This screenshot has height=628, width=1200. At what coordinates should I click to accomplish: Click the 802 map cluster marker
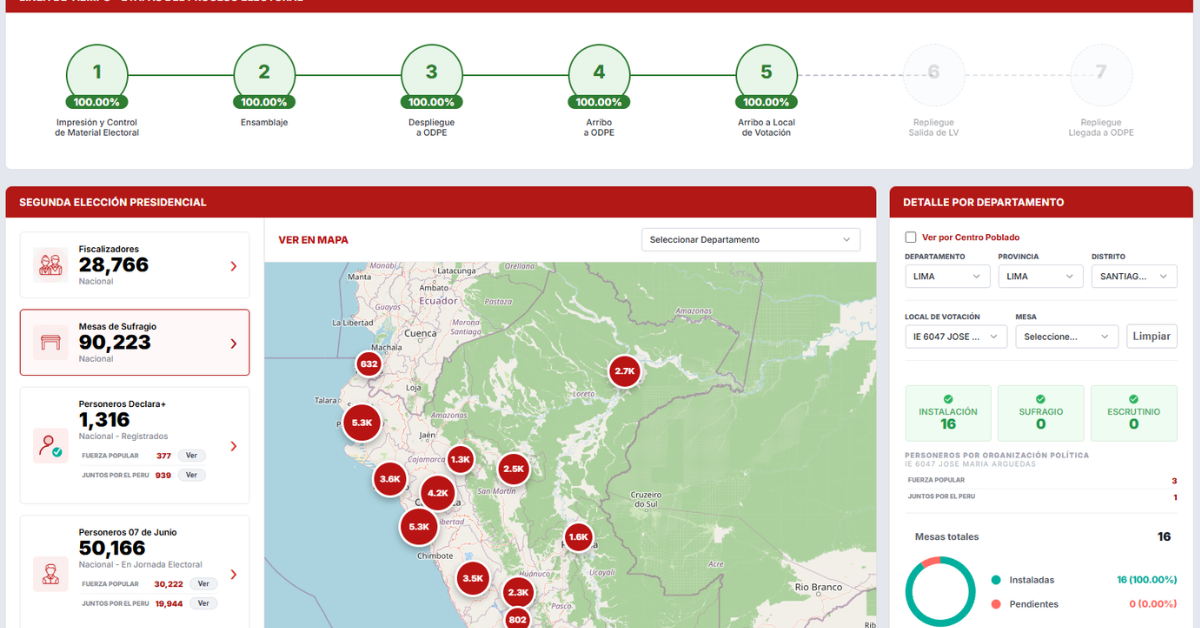[517, 620]
